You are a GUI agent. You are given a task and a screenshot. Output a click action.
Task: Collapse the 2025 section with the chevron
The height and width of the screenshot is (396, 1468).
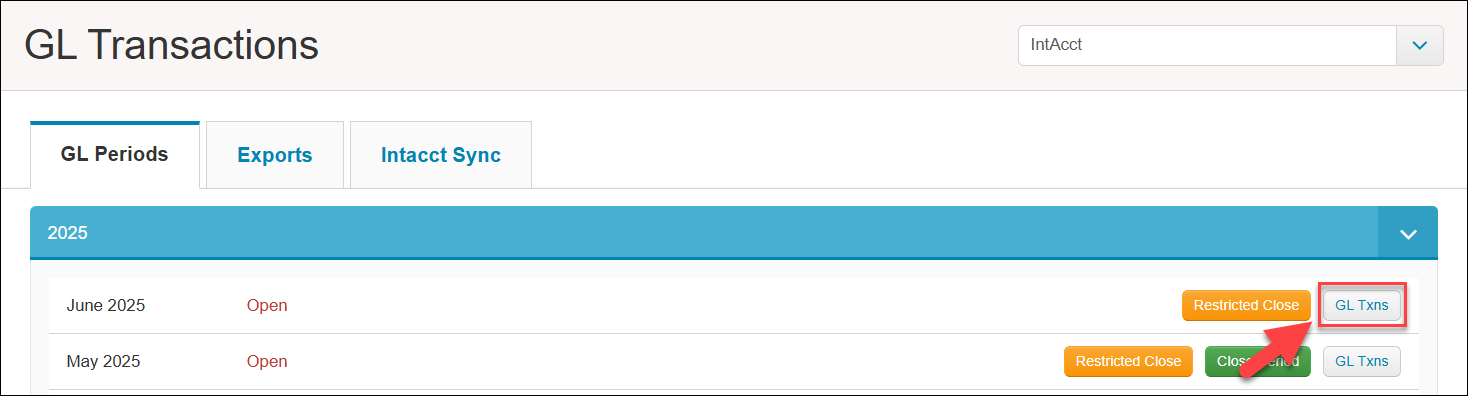[x=1408, y=233]
